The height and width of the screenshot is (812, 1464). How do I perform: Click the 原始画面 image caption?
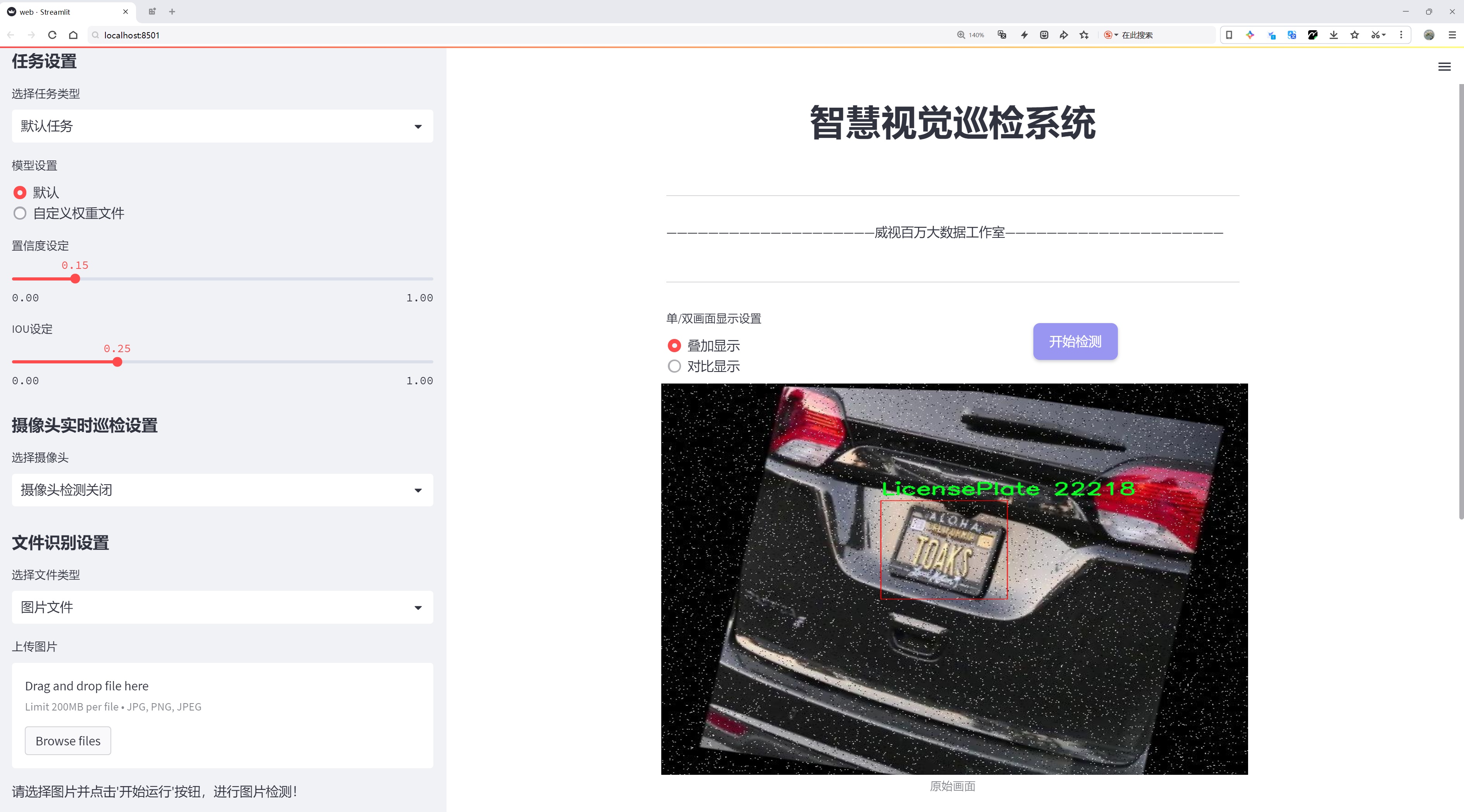(952, 786)
